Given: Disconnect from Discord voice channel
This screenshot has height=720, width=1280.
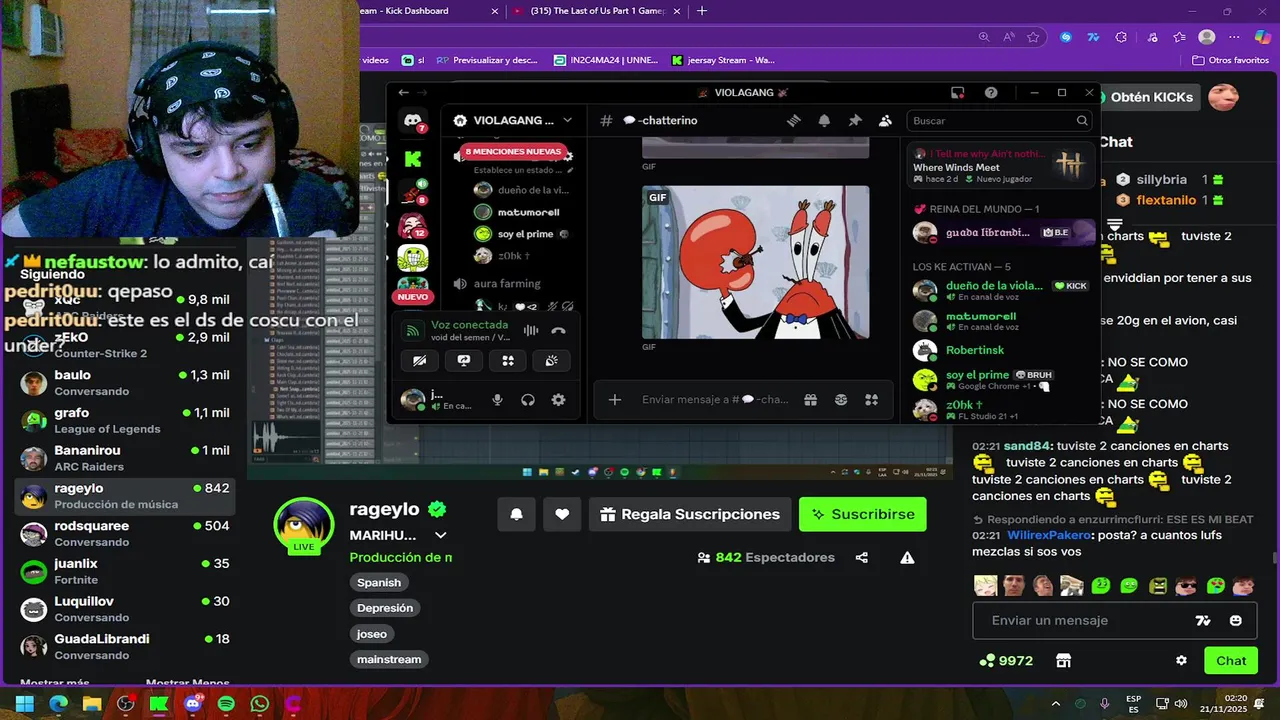Looking at the screenshot, I should [558, 331].
